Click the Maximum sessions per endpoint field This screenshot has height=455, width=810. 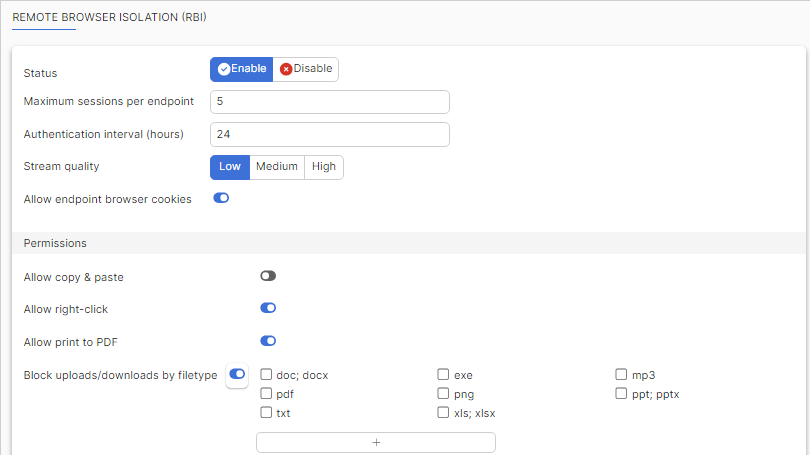329,102
